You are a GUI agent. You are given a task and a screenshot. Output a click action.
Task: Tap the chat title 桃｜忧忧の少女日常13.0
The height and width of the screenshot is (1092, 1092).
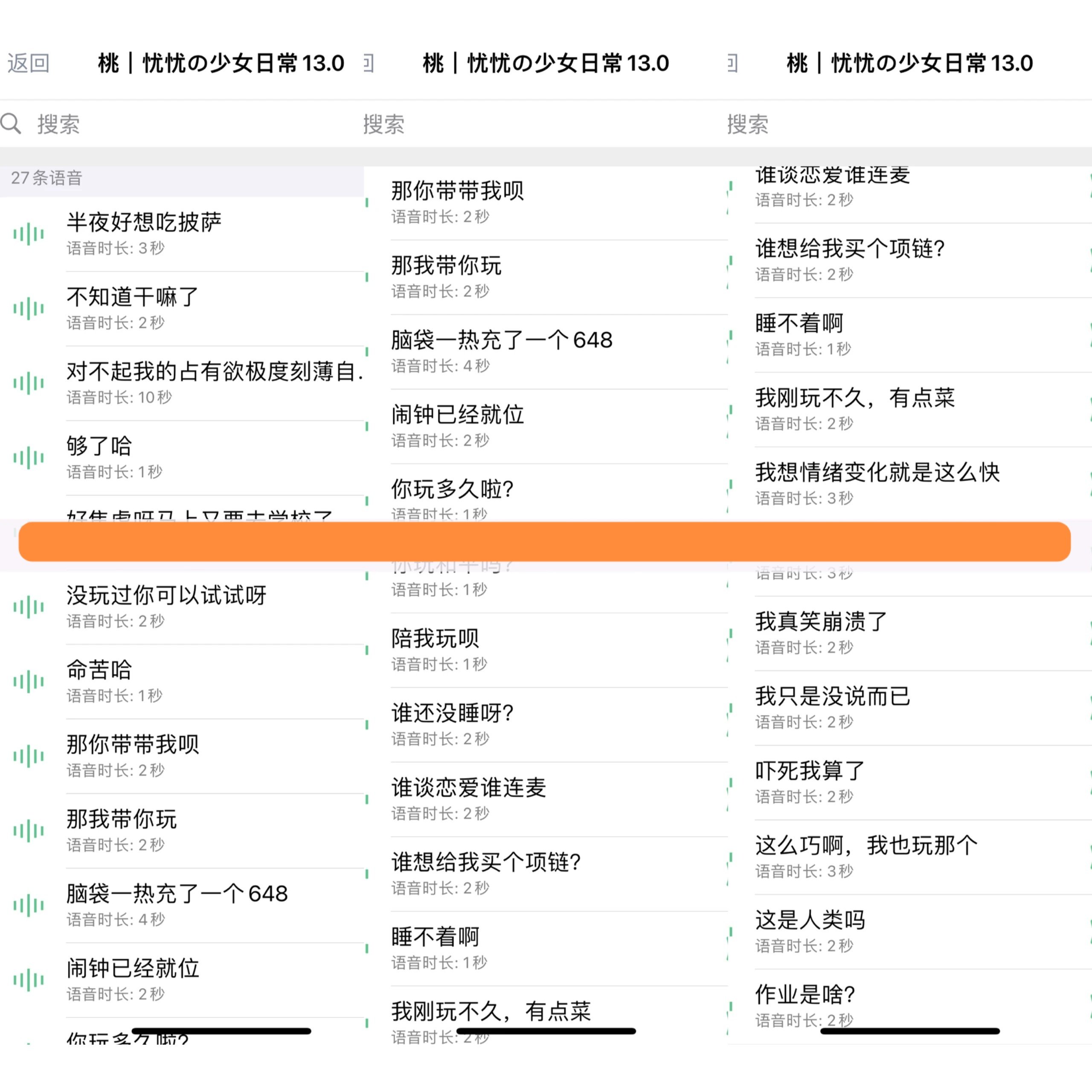point(219,63)
